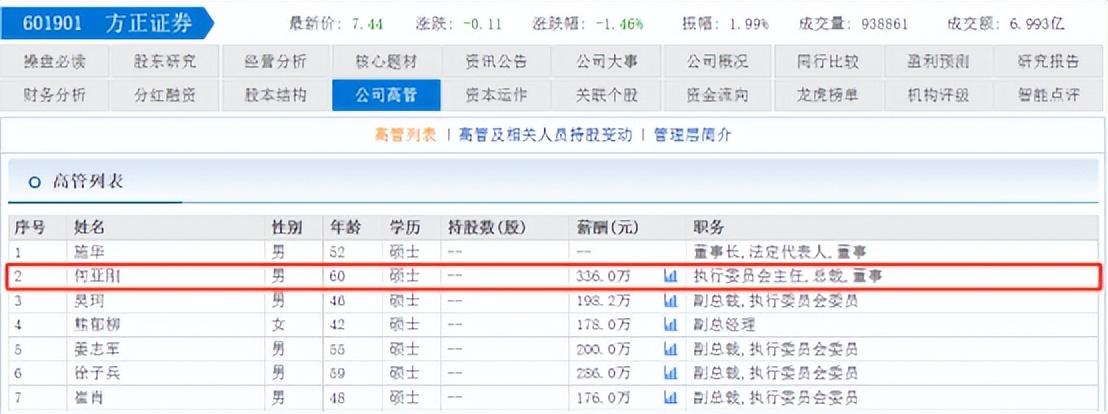Click the salary value 200.0万
The height and width of the screenshot is (414, 1108).
603,349
